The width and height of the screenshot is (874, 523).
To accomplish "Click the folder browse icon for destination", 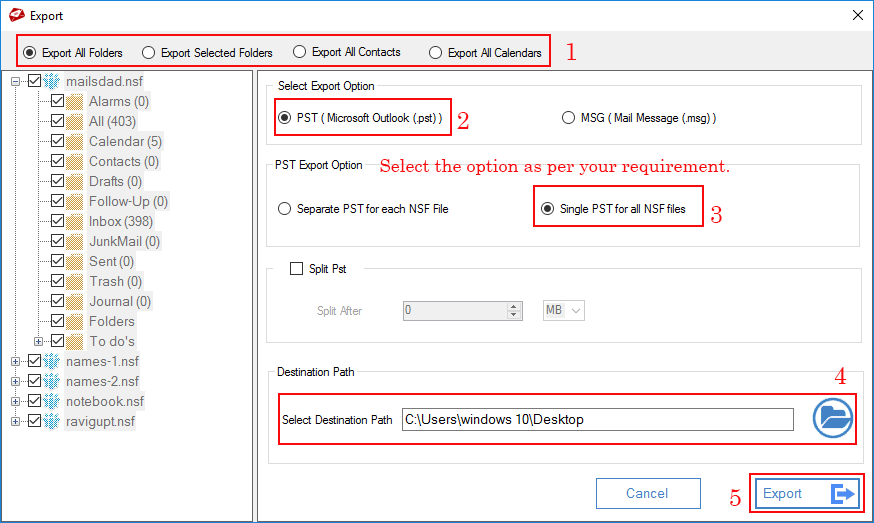I will 832,417.
